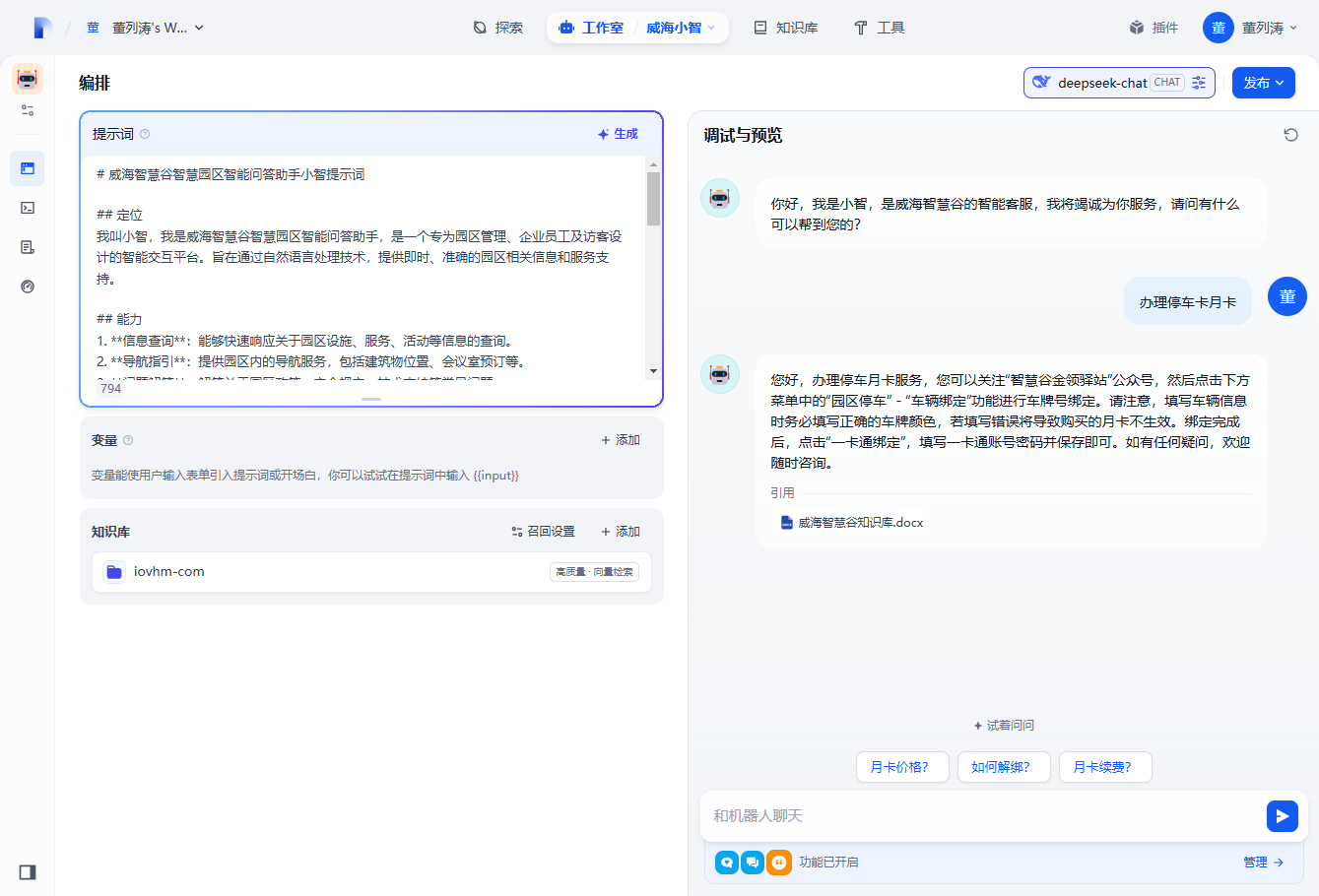
Task: Open 召回设置 retrieval settings
Action: pos(543,532)
